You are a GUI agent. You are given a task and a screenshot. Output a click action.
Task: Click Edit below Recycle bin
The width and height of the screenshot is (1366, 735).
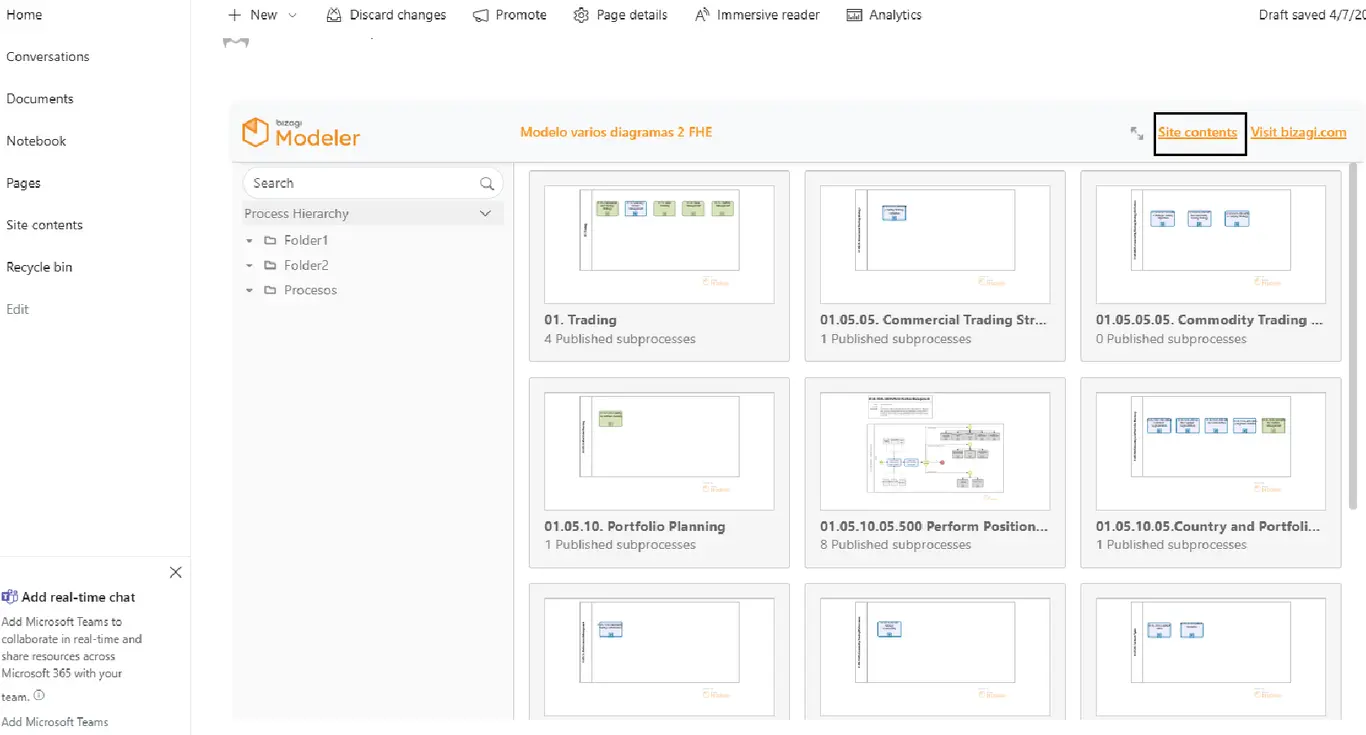pyautogui.click(x=17, y=309)
